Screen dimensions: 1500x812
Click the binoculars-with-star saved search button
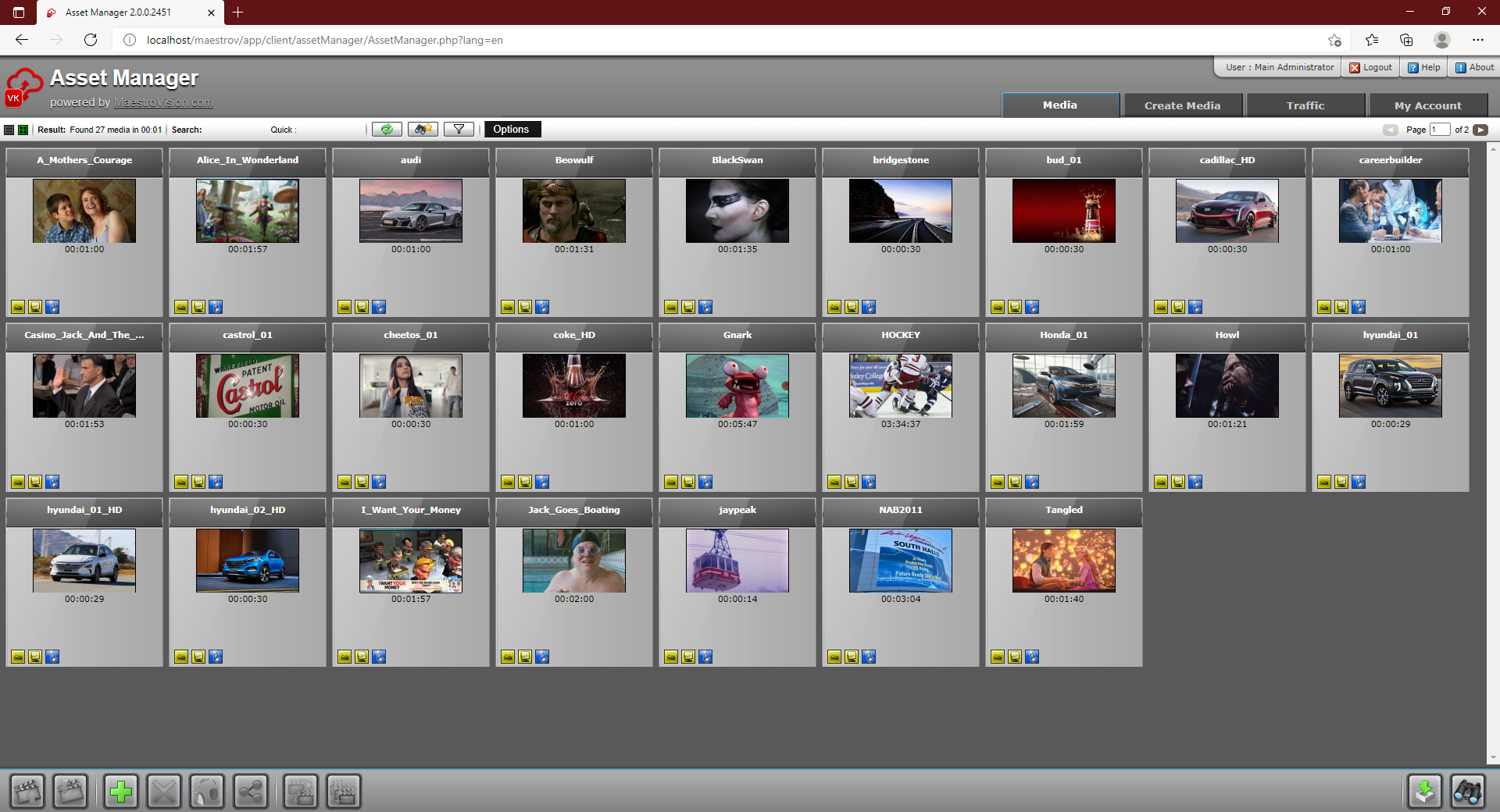[423, 130]
